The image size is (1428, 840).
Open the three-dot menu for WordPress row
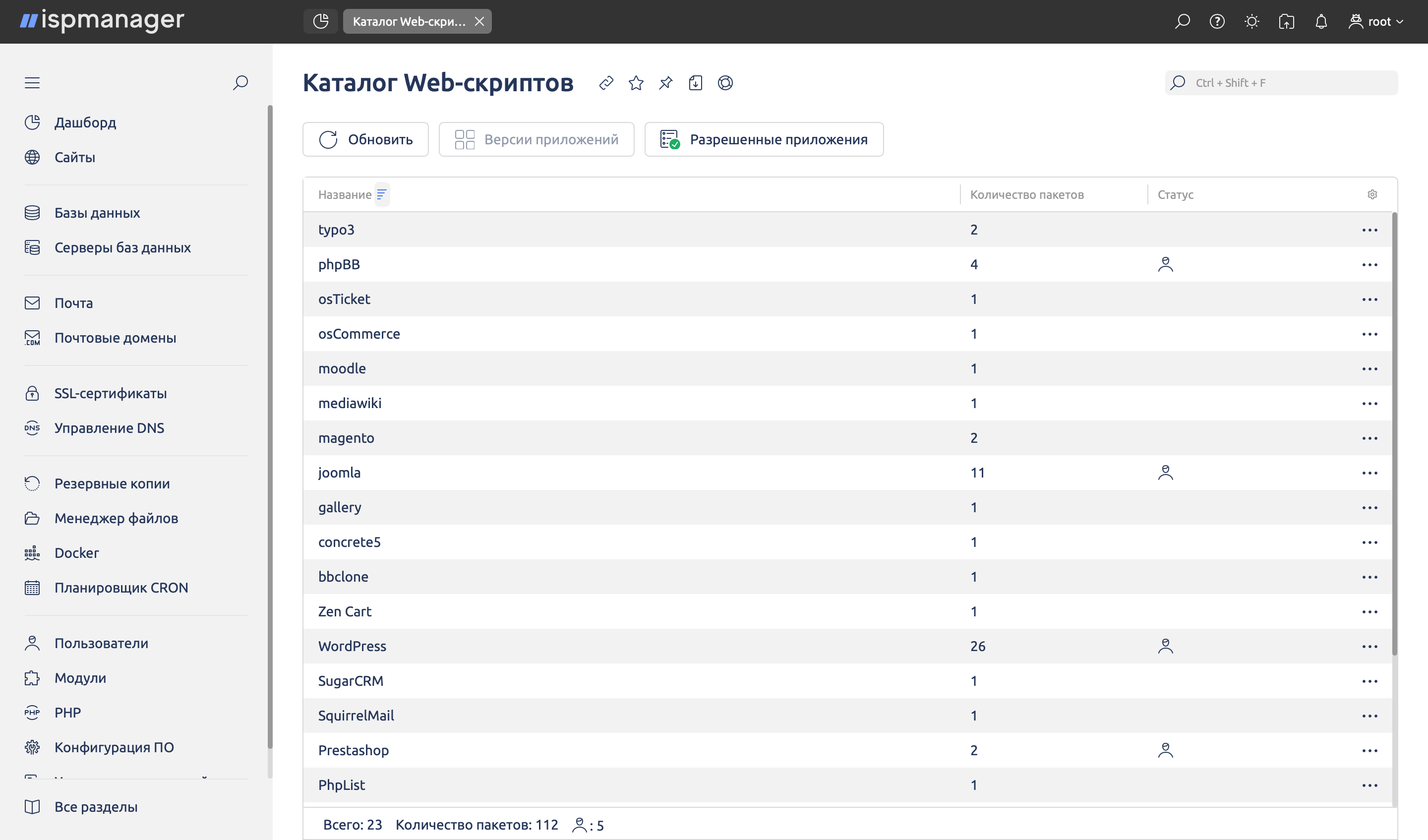click(x=1369, y=647)
